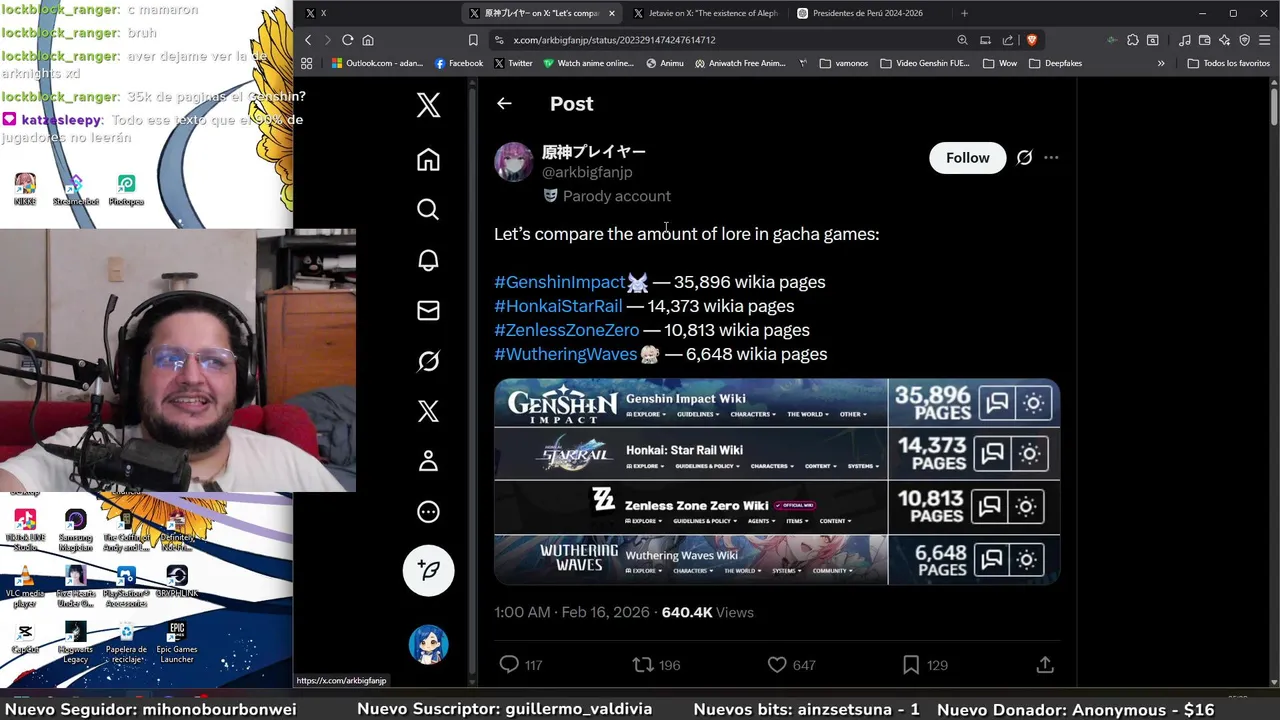The width and height of the screenshot is (1280, 720).
Task: Reply to the post with 117 replies
Action: pyautogui.click(x=520, y=664)
